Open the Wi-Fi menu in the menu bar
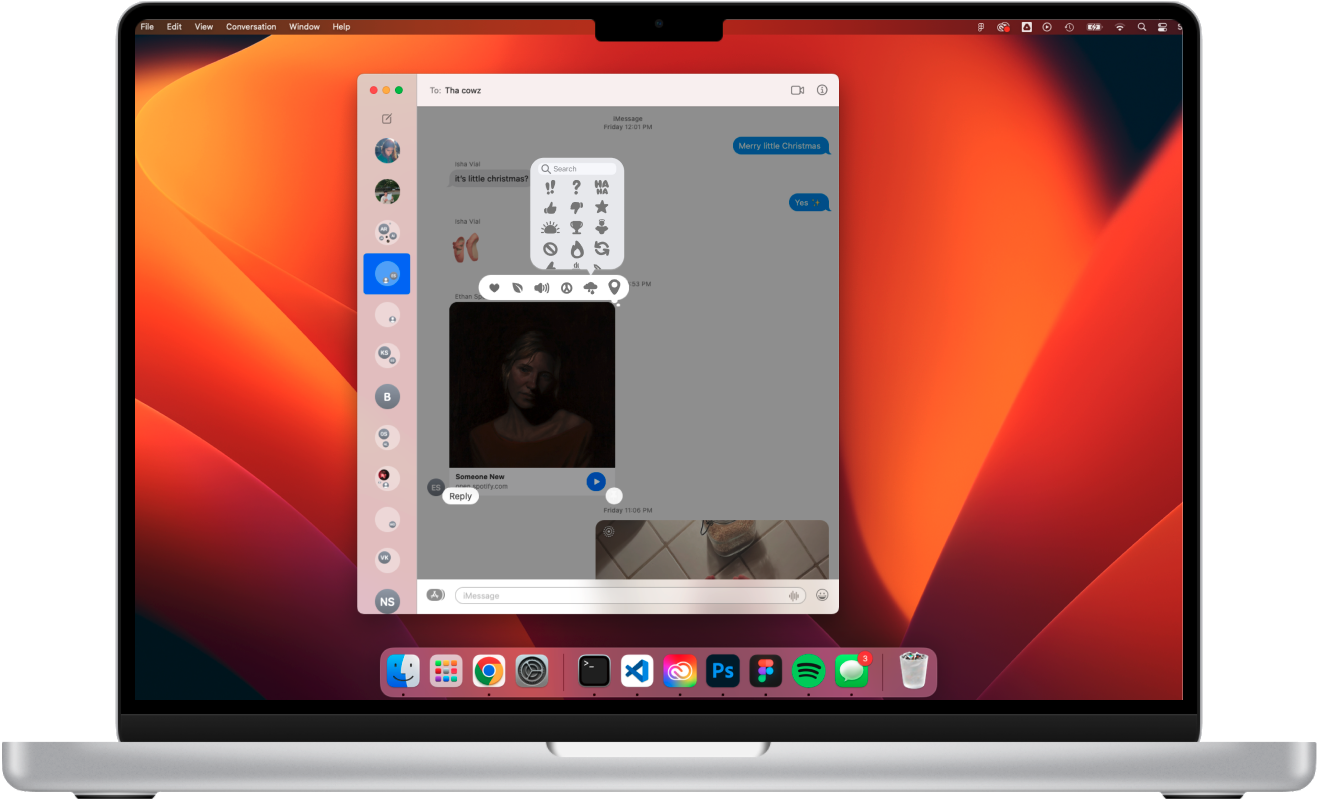 click(x=1119, y=26)
